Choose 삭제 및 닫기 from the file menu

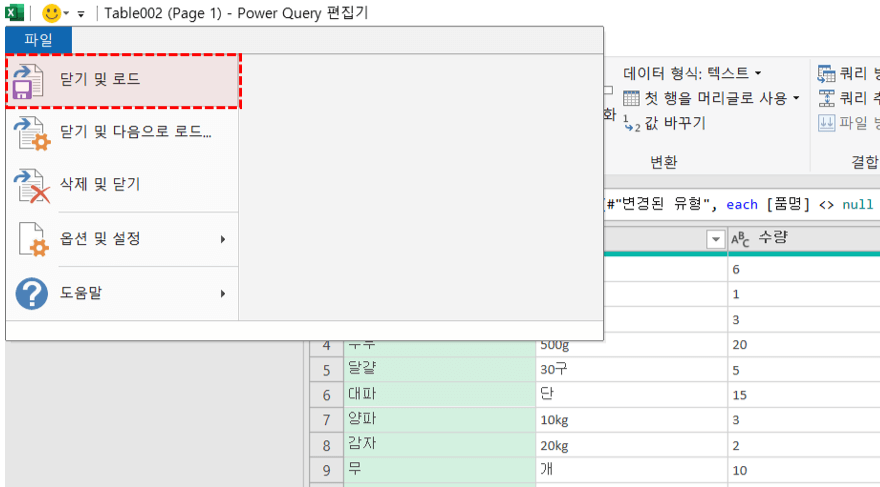coord(100,185)
